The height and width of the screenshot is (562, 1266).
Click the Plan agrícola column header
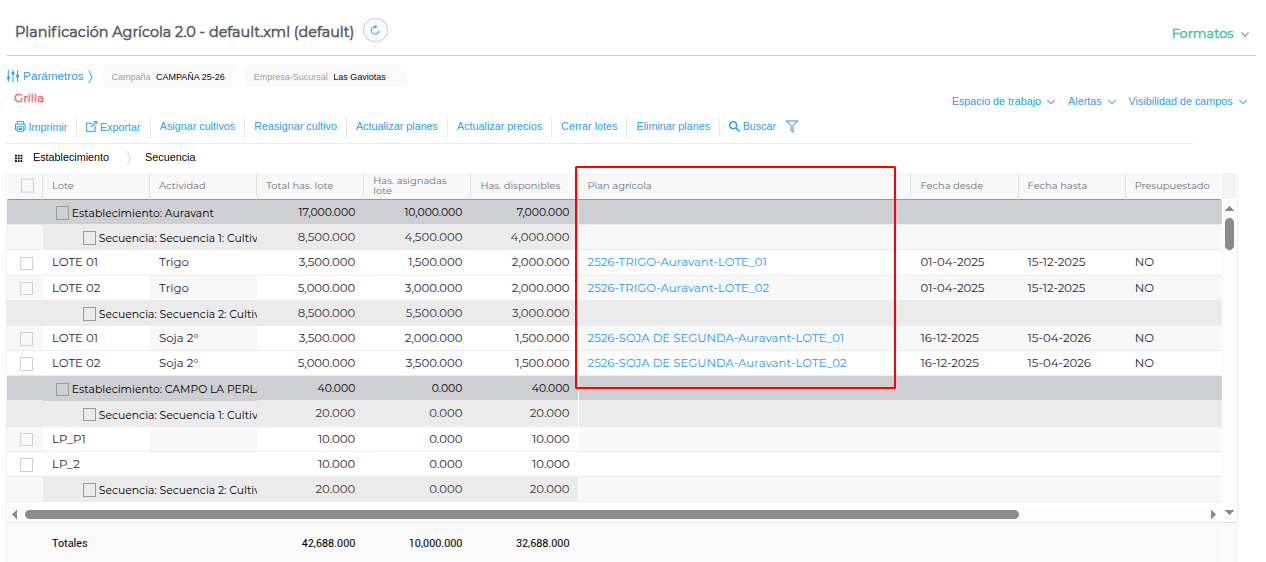coord(620,186)
